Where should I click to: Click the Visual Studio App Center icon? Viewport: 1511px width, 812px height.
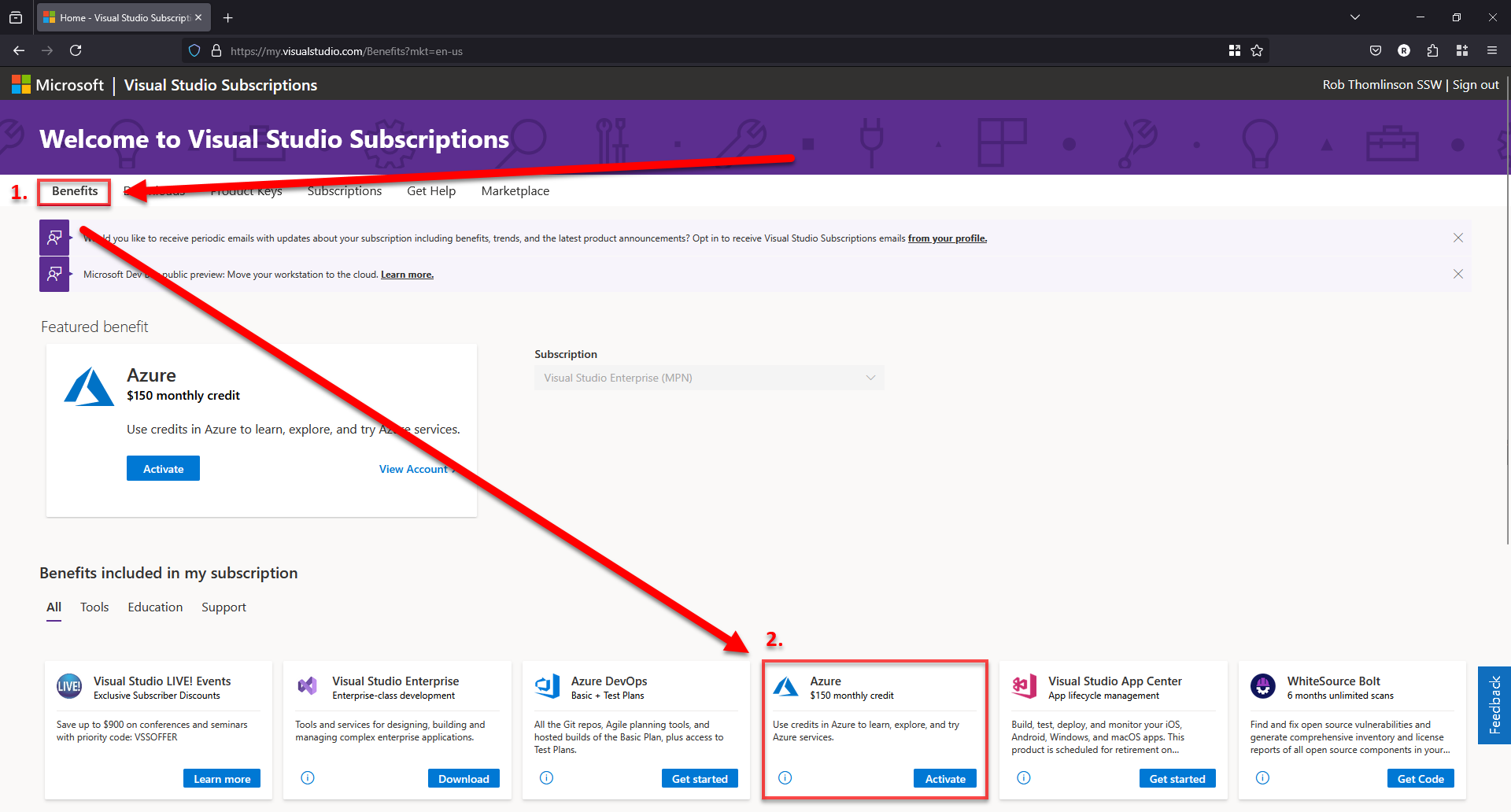1025,686
